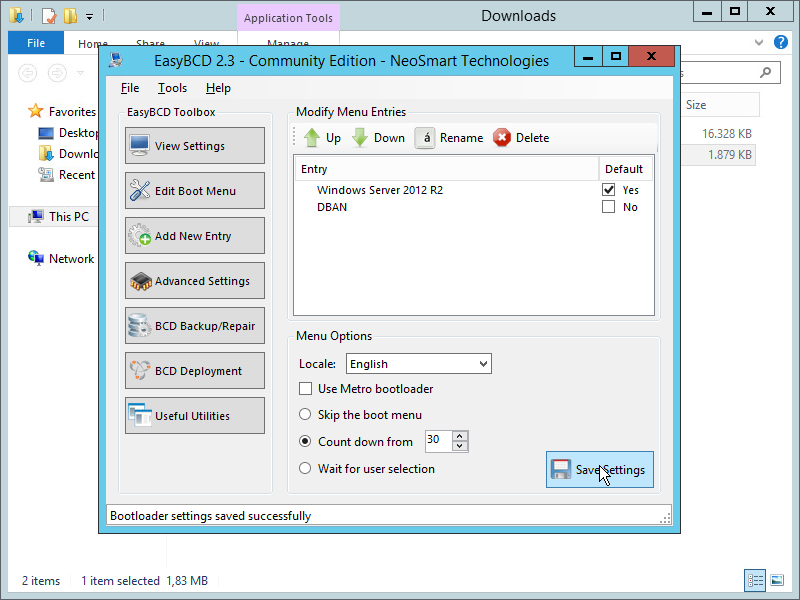Open Useful Utilities
The height and width of the screenshot is (600, 800).
(x=195, y=416)
